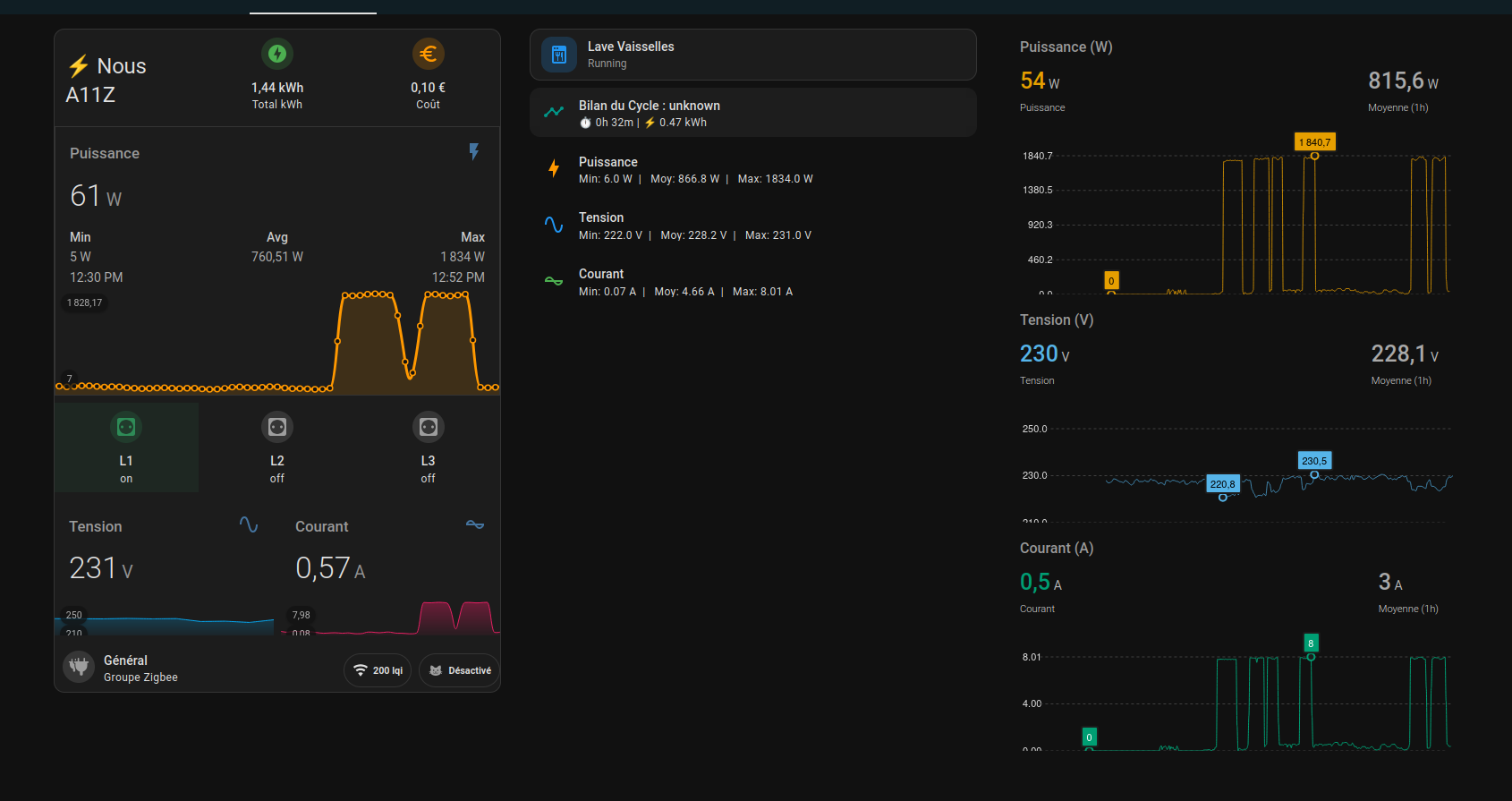The height and width of the screenshot is (801, 1512).
Task: Open the Tension min/moy/max statistics row
Action: (694, 226)
